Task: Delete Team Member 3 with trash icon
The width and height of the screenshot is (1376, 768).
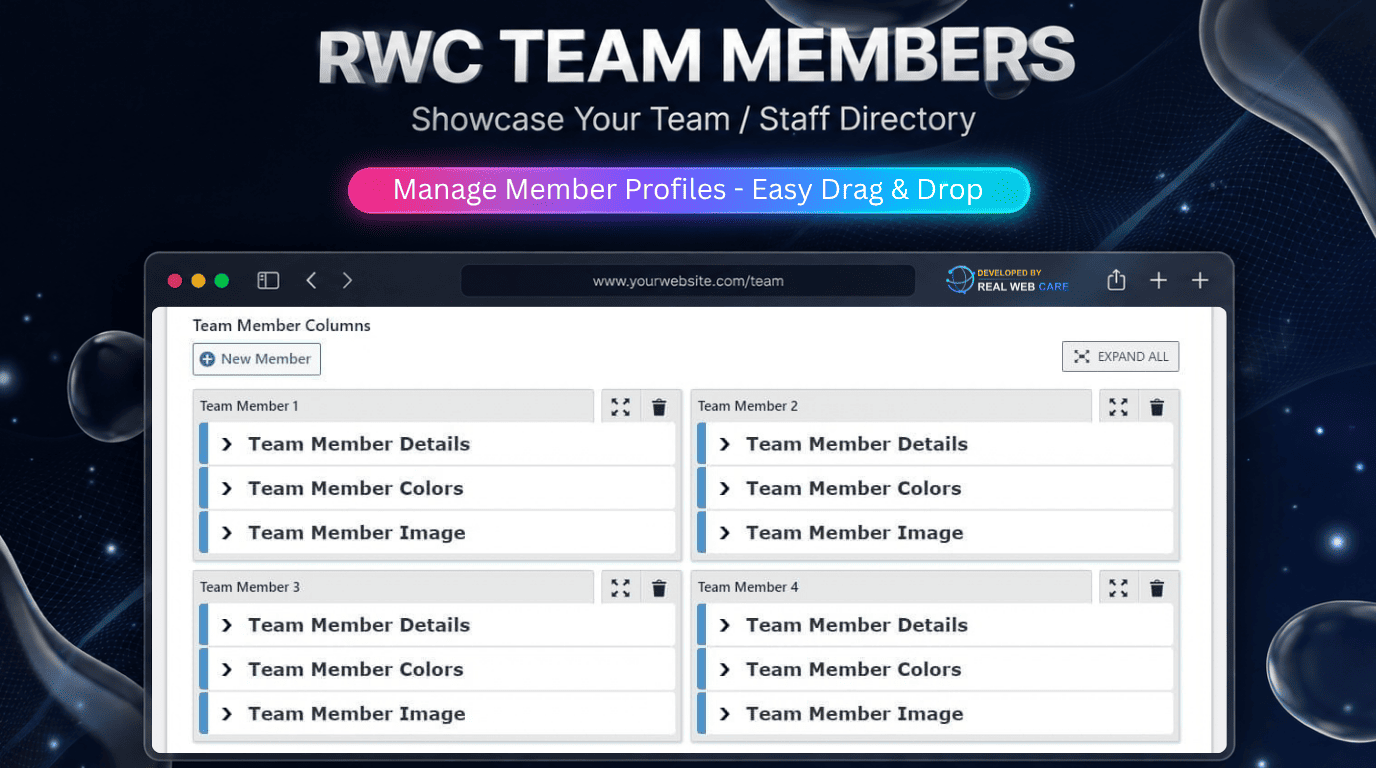Action: 659,587
